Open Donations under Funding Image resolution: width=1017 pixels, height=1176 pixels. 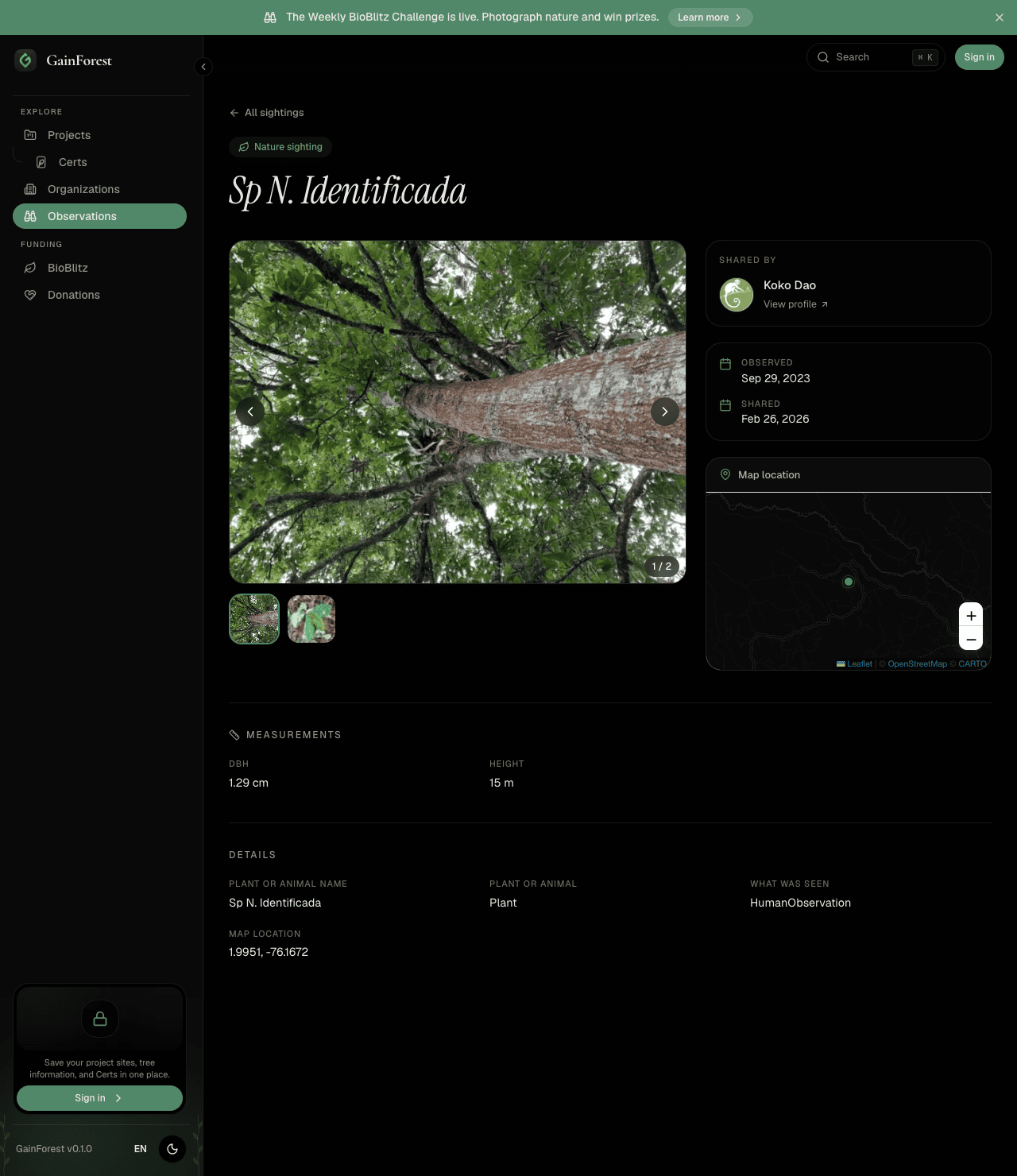[x=100, y=295]
